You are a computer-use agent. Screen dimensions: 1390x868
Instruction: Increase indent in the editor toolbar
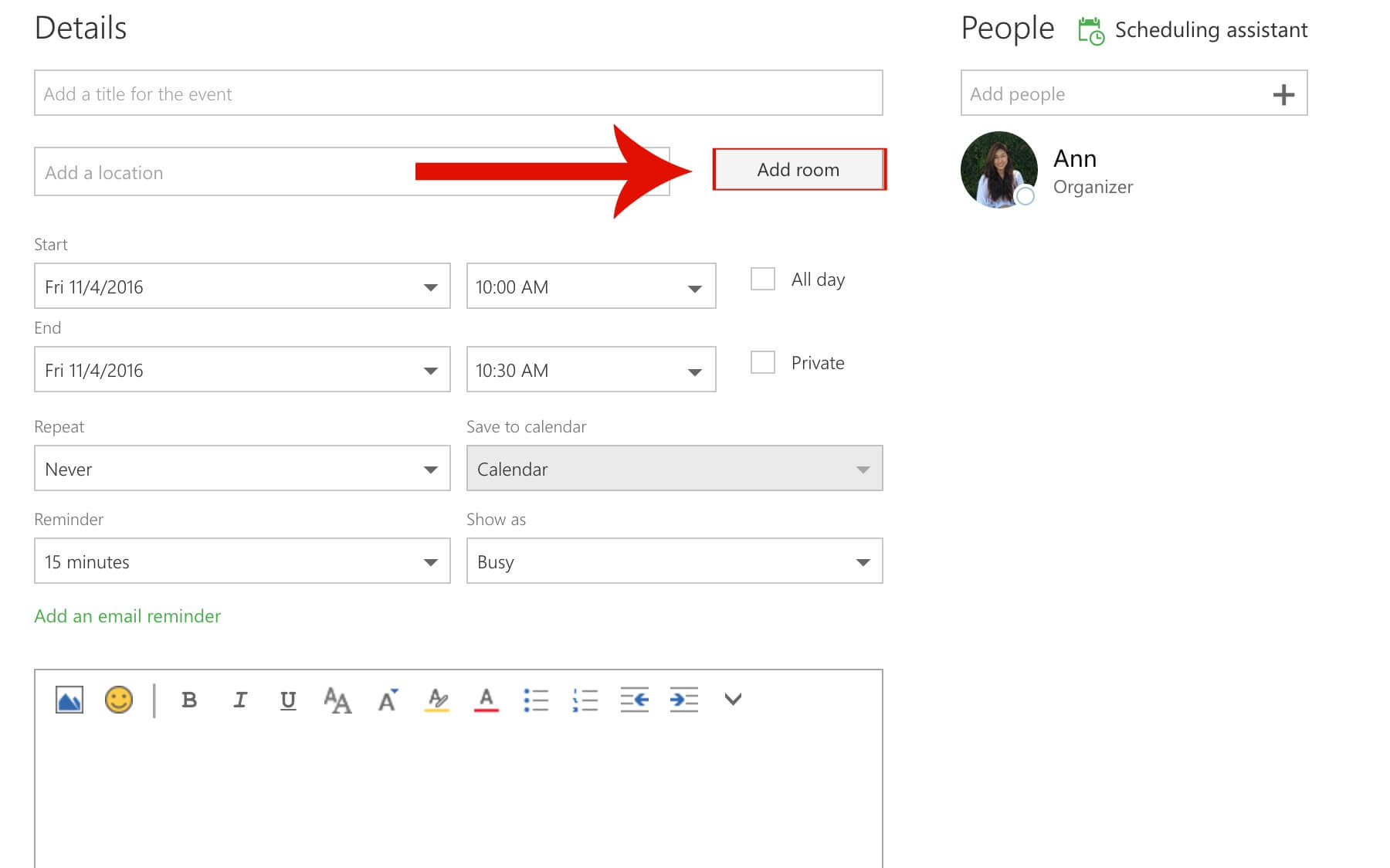(683, 700)
